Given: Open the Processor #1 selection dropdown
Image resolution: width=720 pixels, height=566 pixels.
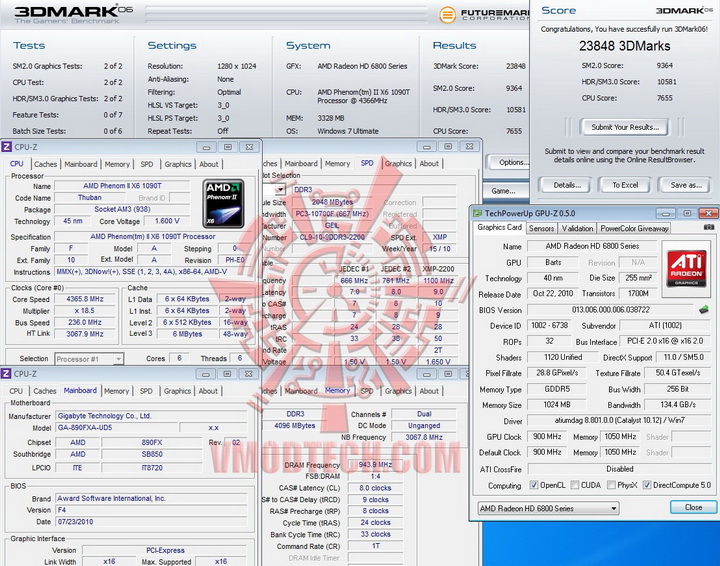Looking at the screenshot, I should [x=89, y=359].
